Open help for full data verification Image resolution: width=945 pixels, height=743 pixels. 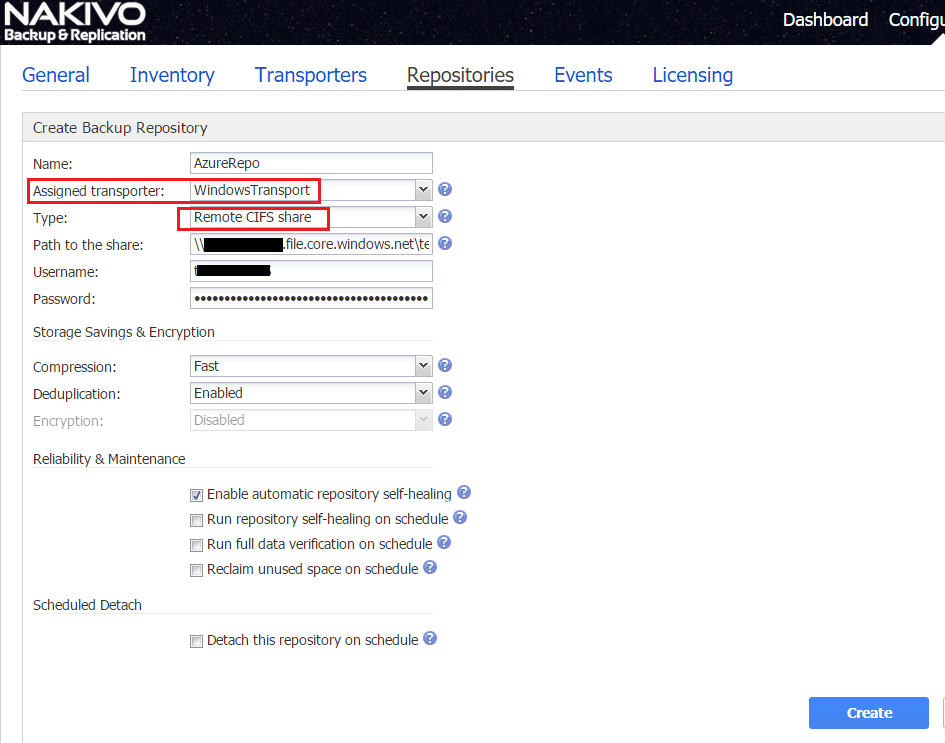(444, 542)
